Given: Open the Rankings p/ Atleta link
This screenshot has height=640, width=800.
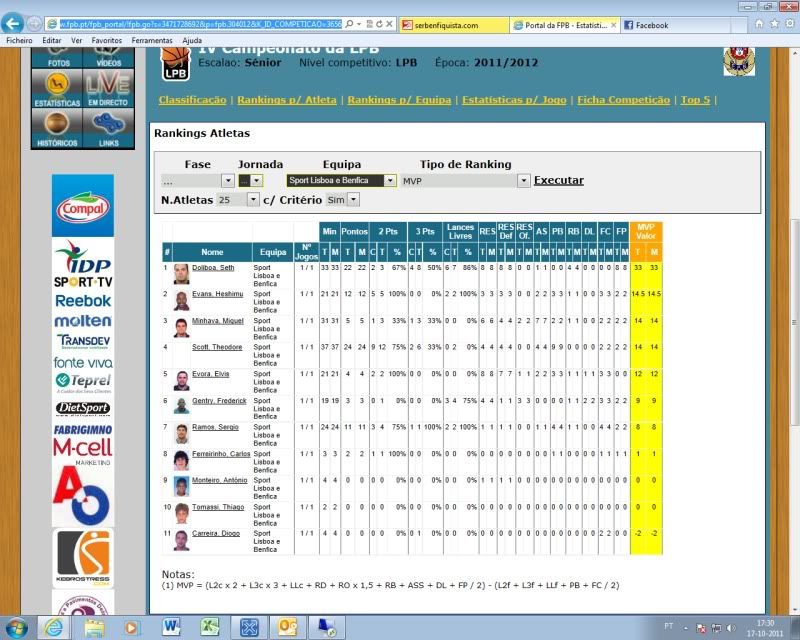Looking at the screenshot, I should (x=287, y=100).
